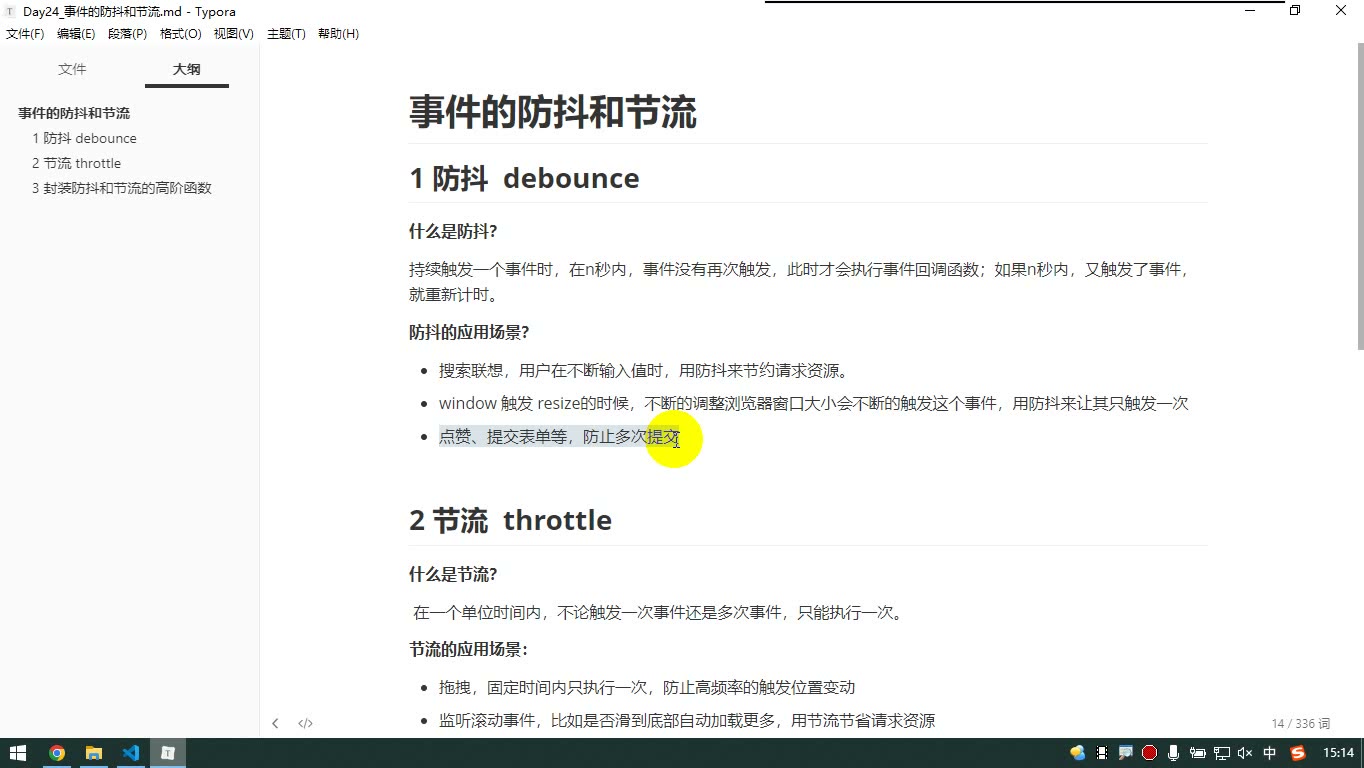Image resolution: width=1364 pixels, height=768 pixels.
Task: Click the main title 事件的防抖和节流
Action: coord(553,112)
